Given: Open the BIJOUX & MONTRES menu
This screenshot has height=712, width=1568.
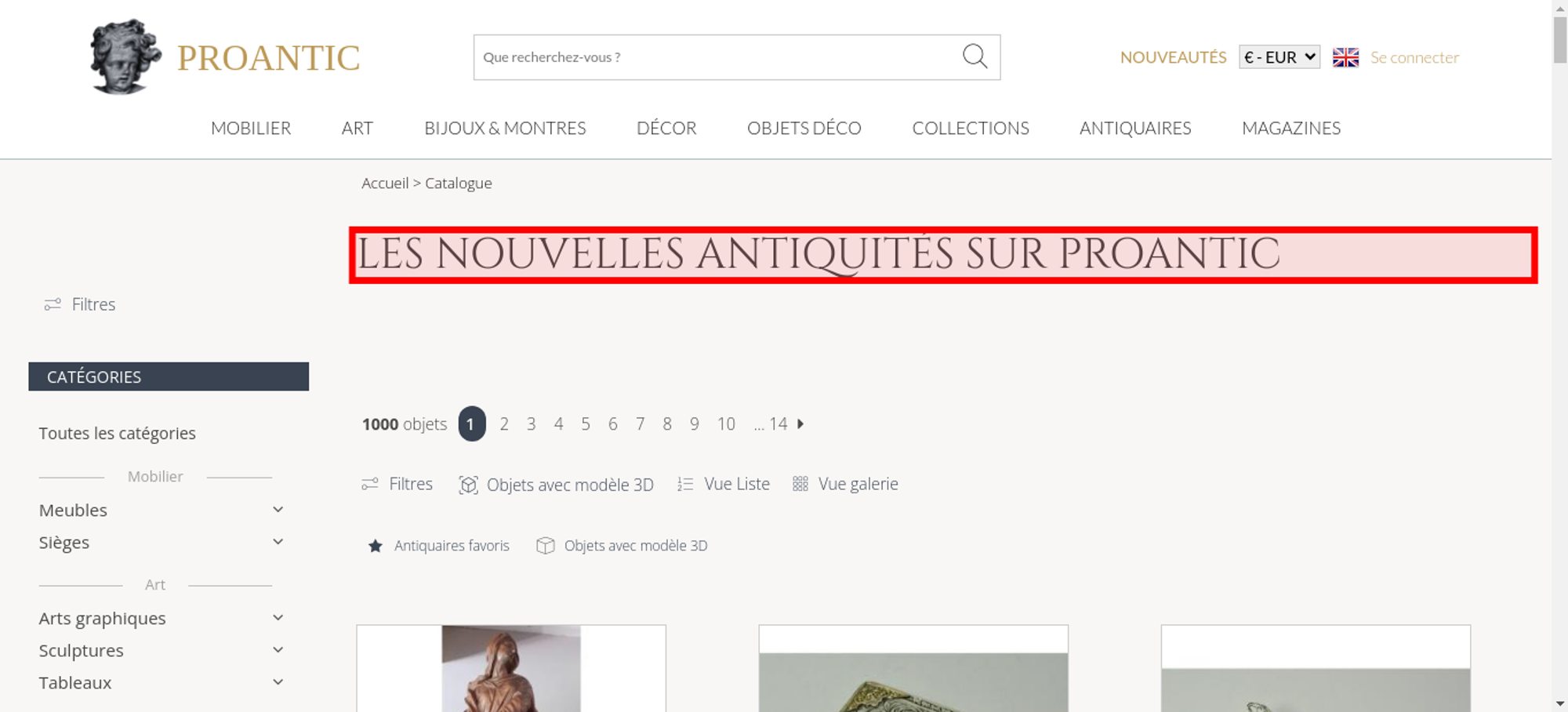Looking at the screenshot, I should (505, 128).
